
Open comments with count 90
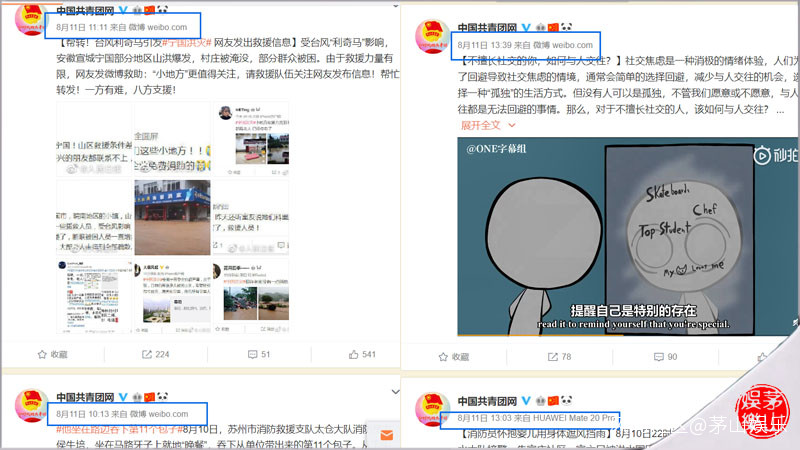[x=665, y=357]
